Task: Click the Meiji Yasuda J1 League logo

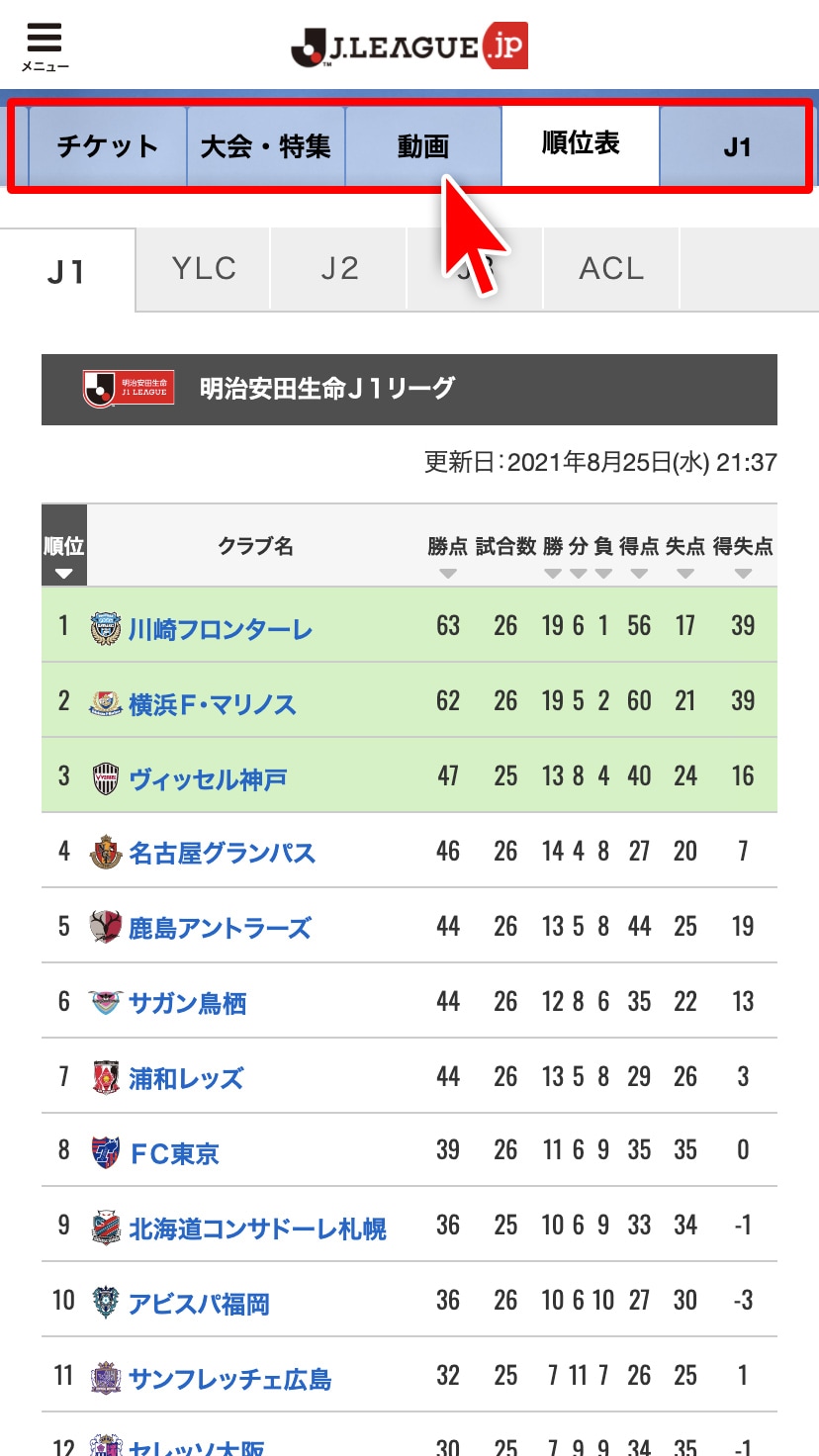Action: [129, 388]
